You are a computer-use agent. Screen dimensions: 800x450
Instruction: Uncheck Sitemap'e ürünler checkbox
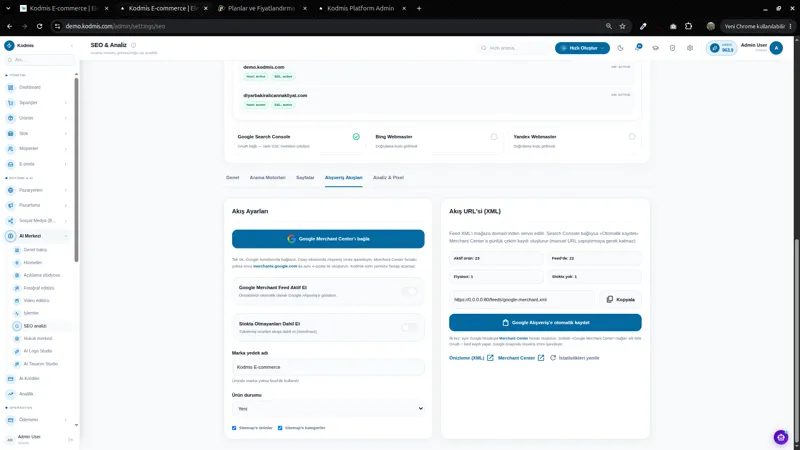click(234, 428)
